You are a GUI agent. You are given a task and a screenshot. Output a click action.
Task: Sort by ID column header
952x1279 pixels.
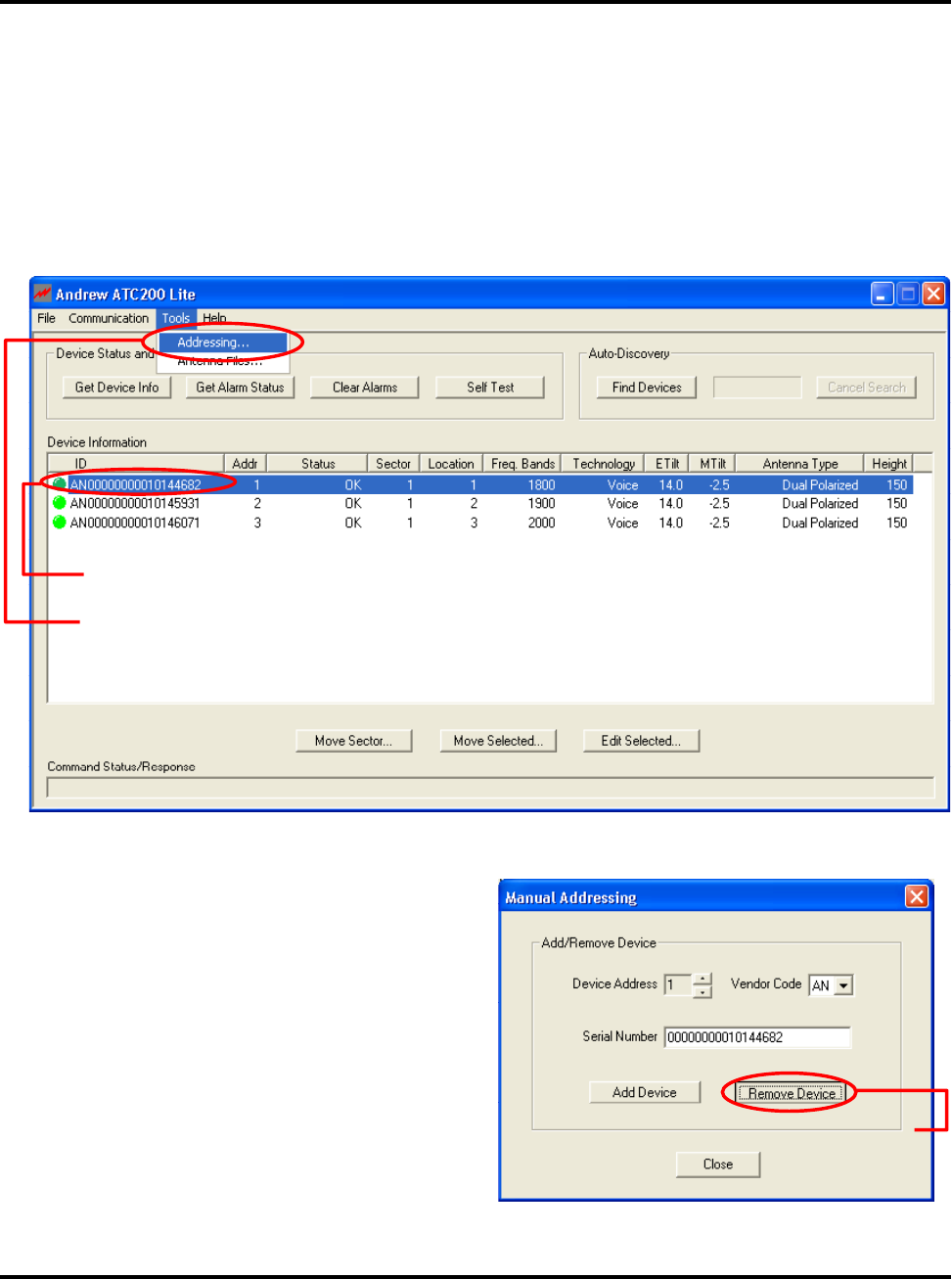[x=136, y=464]
